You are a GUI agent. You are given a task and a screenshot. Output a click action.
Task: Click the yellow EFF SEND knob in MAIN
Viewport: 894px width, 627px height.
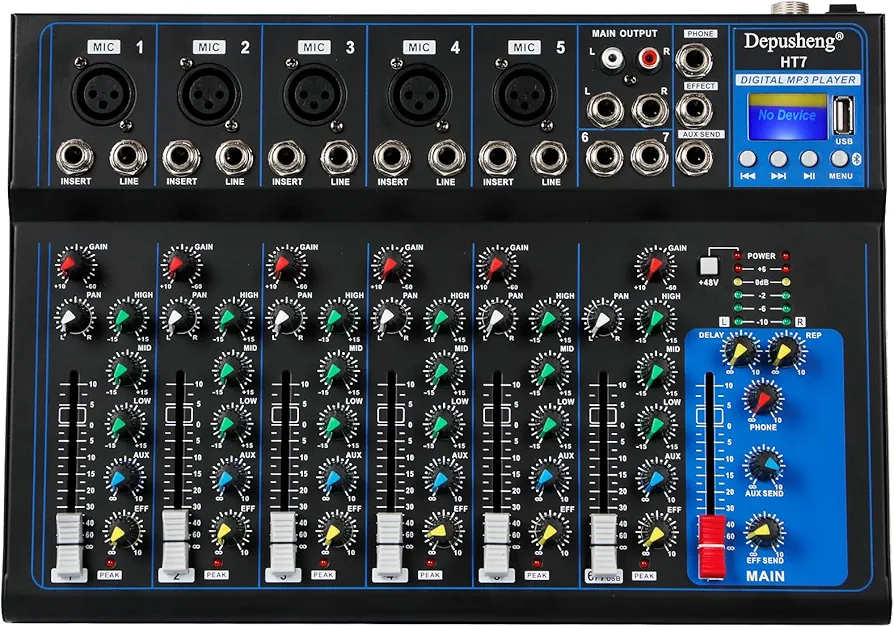(x=763, y=531)
